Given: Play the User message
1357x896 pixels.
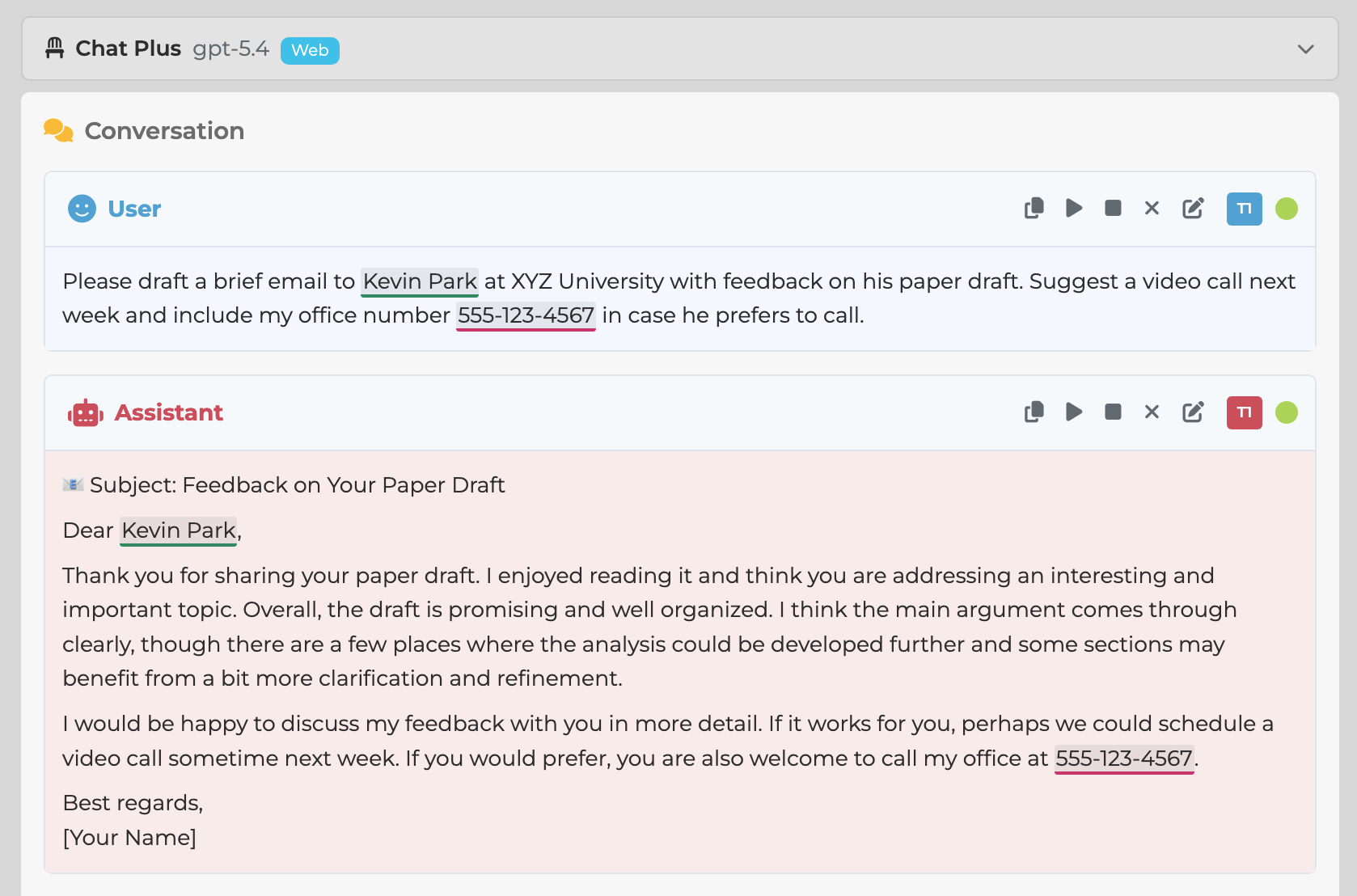Looking at the screenshot, I should click(1074, 209).
